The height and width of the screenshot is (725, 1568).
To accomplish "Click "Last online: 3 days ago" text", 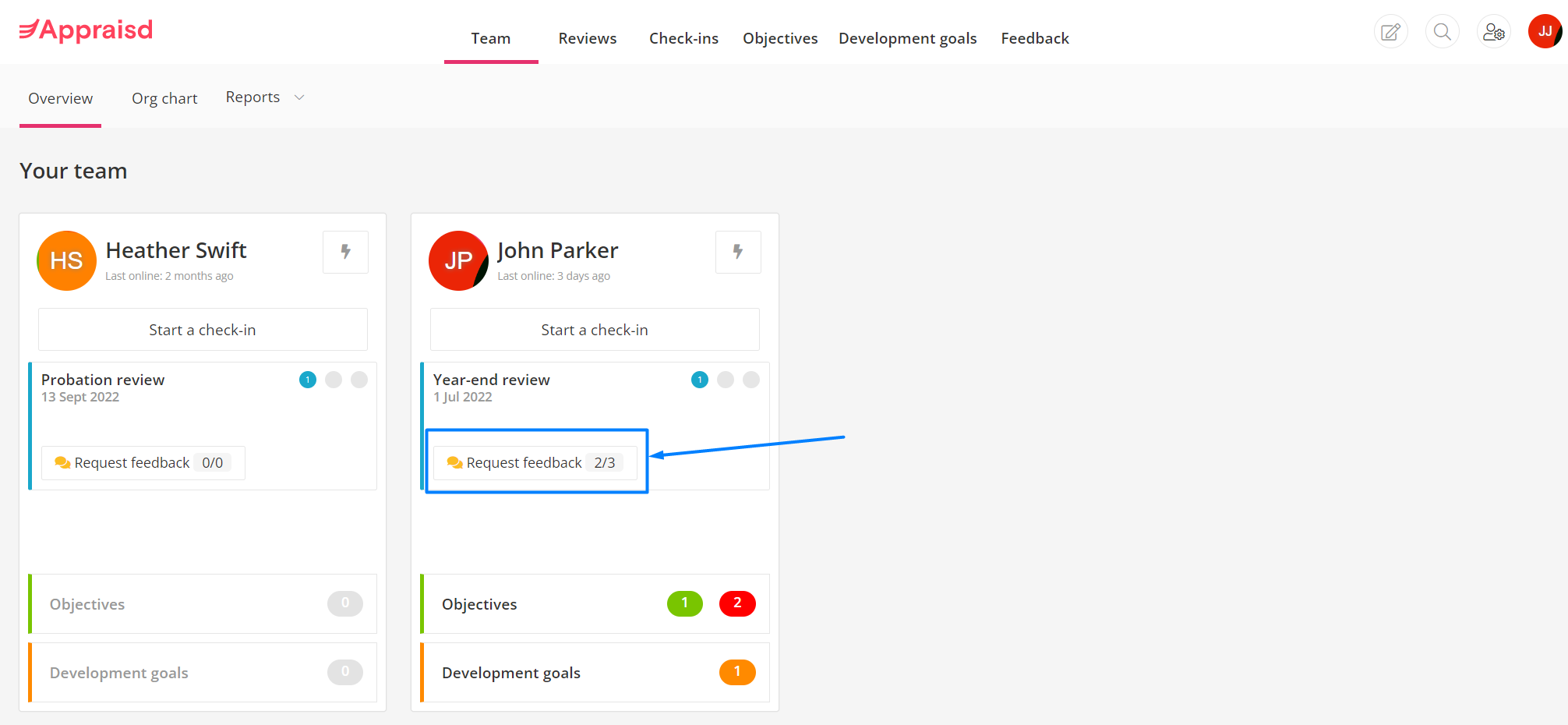I will click(x=554, y=276).
